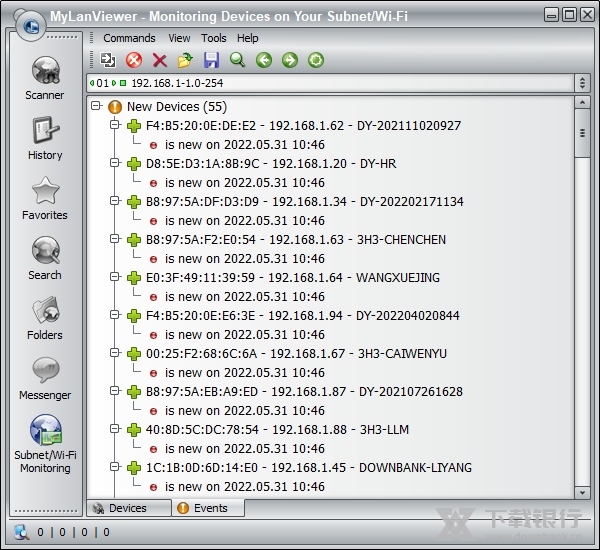This screenshot has height=550, width=600.
Task: Open the subnet range dropdown stepper
Action: pyautogui.click(x=582, y=83)
